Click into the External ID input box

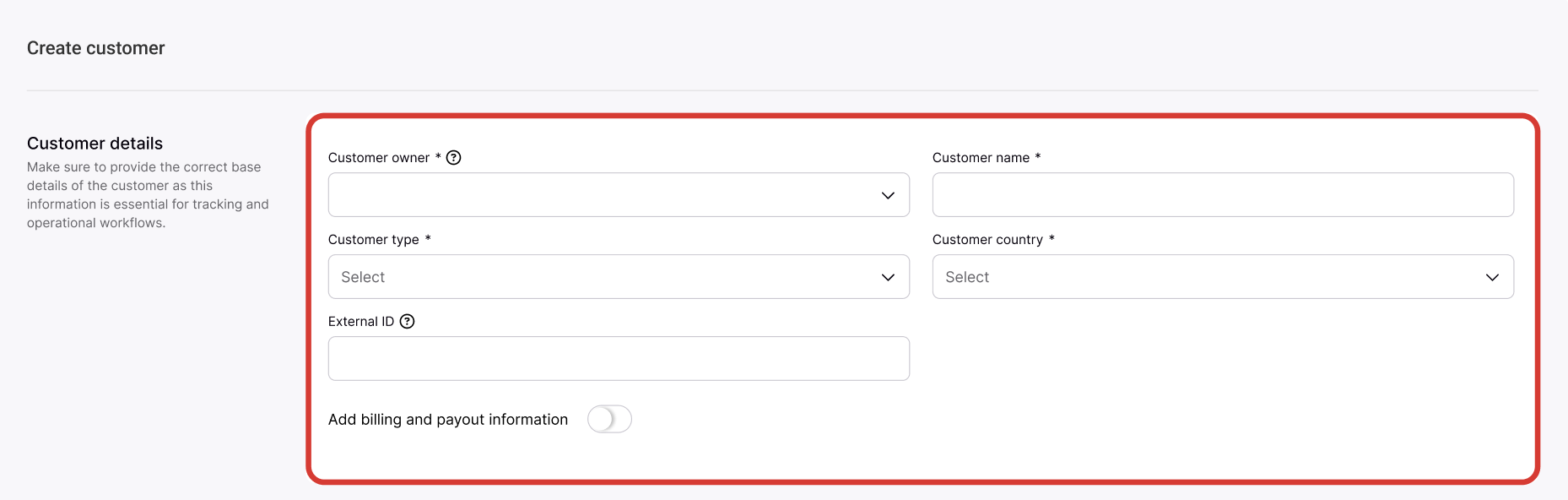(x=618, y=359)
